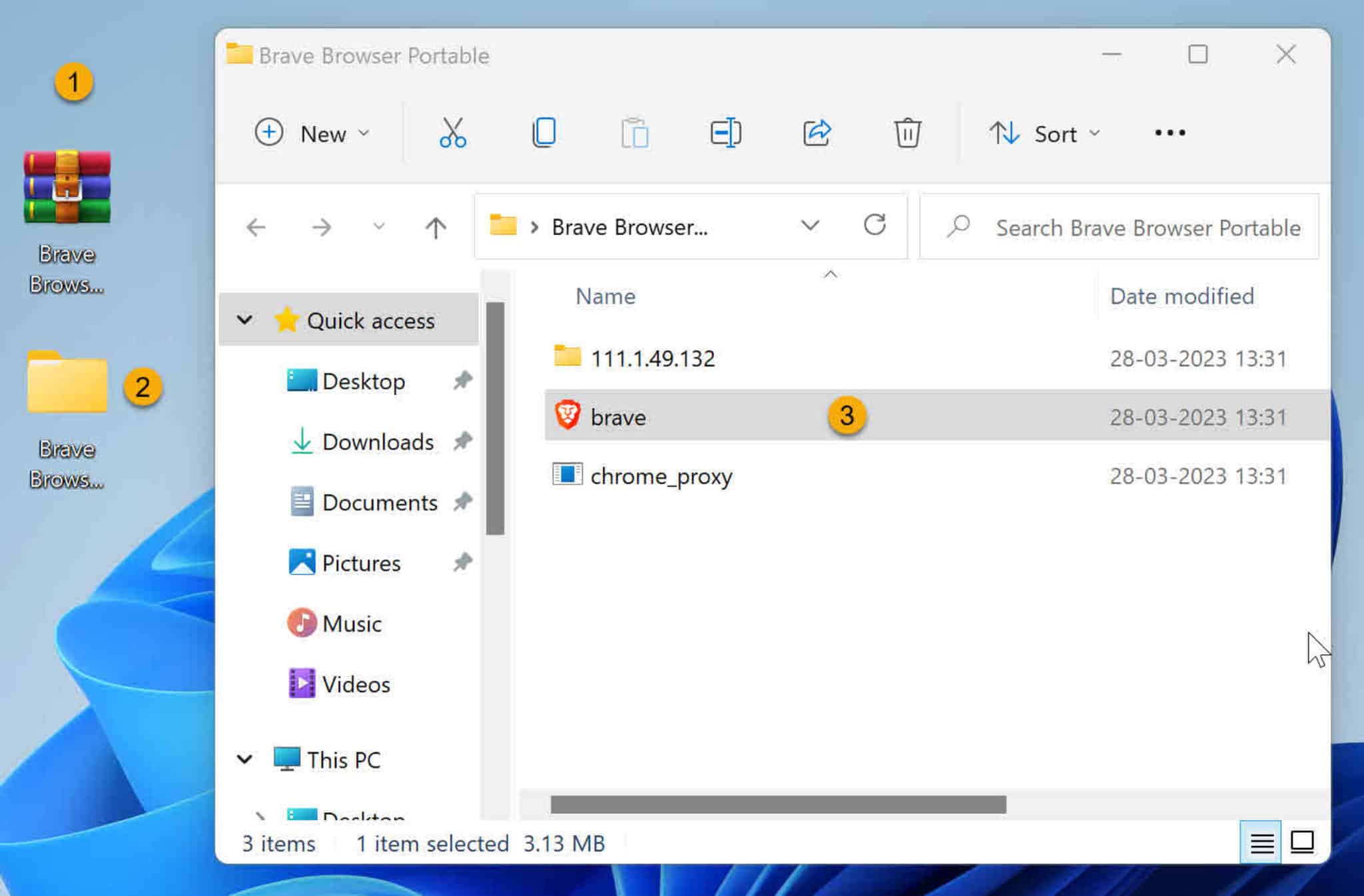Open Desktop in Quick access
Screen dimensions: 1364x896
click(364, 381)
